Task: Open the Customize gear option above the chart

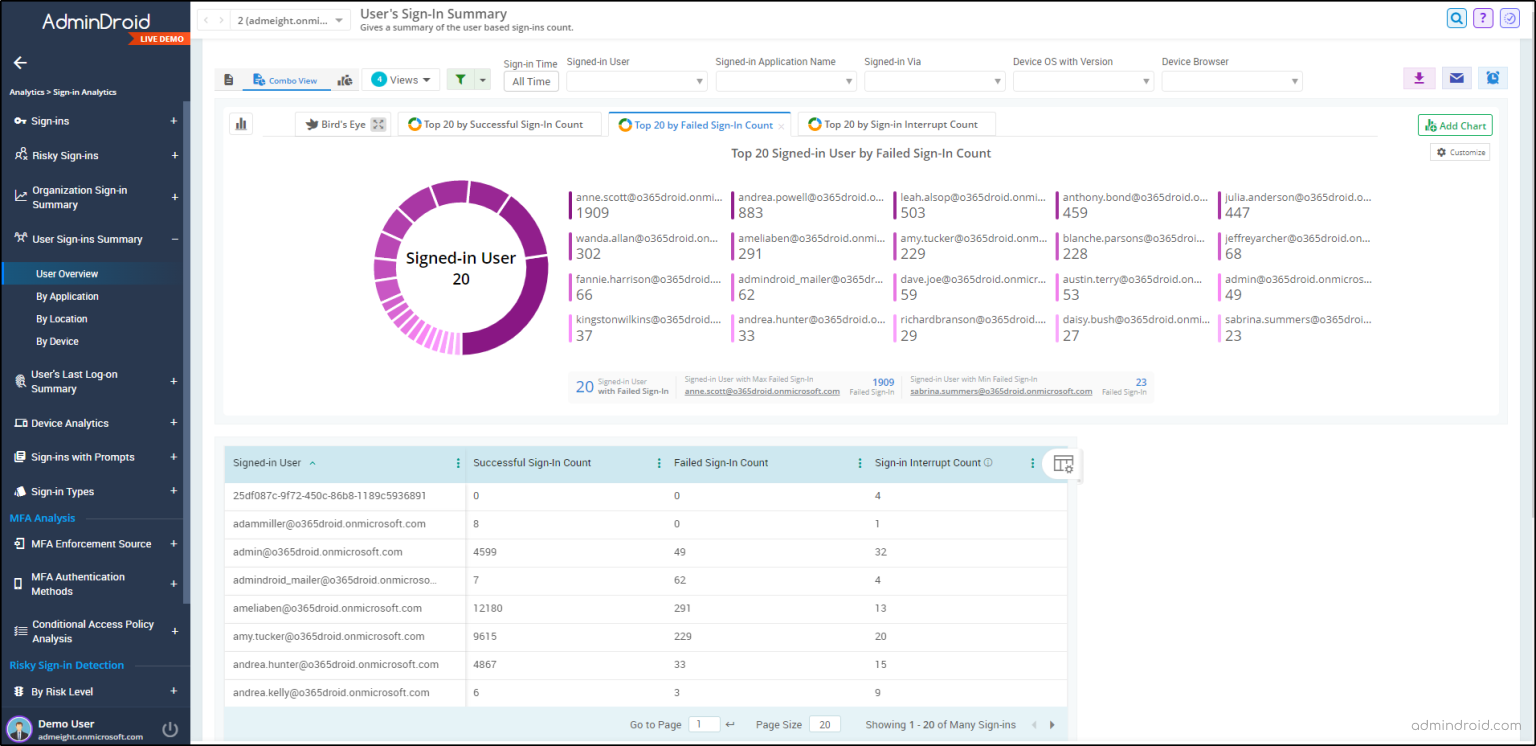Action: [1460, 152]
